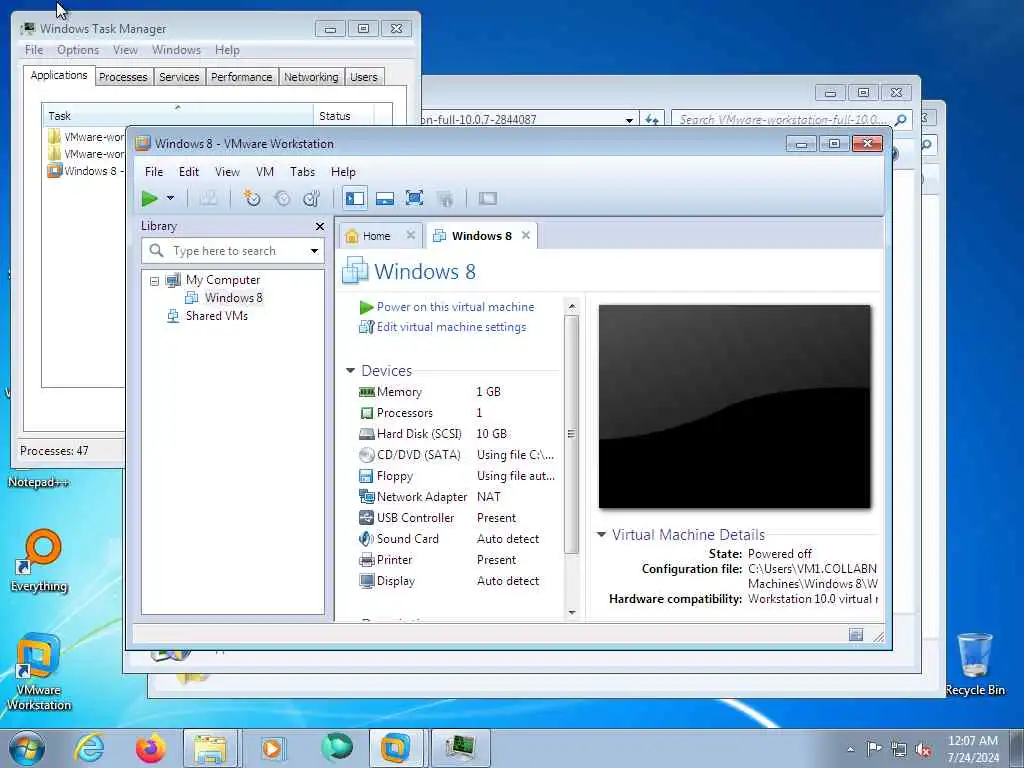Click the scroll-up arrow of the devices list
Viewport: 1024px width, 768px height.
(x=572, y=306)
